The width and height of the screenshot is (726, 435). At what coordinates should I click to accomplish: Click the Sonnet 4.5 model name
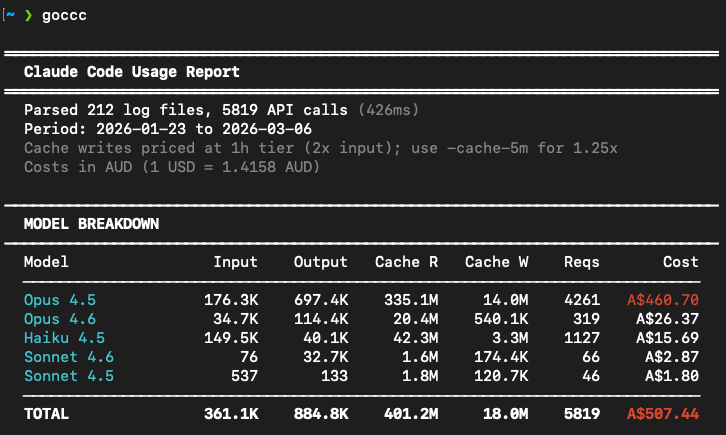[69, 376]
